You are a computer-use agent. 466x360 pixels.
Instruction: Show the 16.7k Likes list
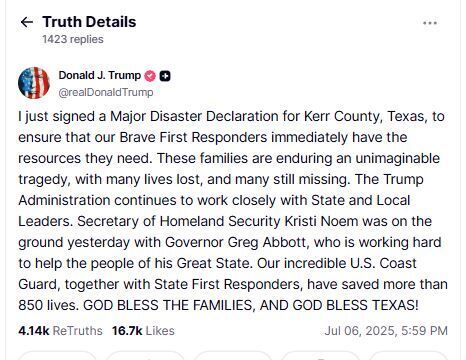143,331
